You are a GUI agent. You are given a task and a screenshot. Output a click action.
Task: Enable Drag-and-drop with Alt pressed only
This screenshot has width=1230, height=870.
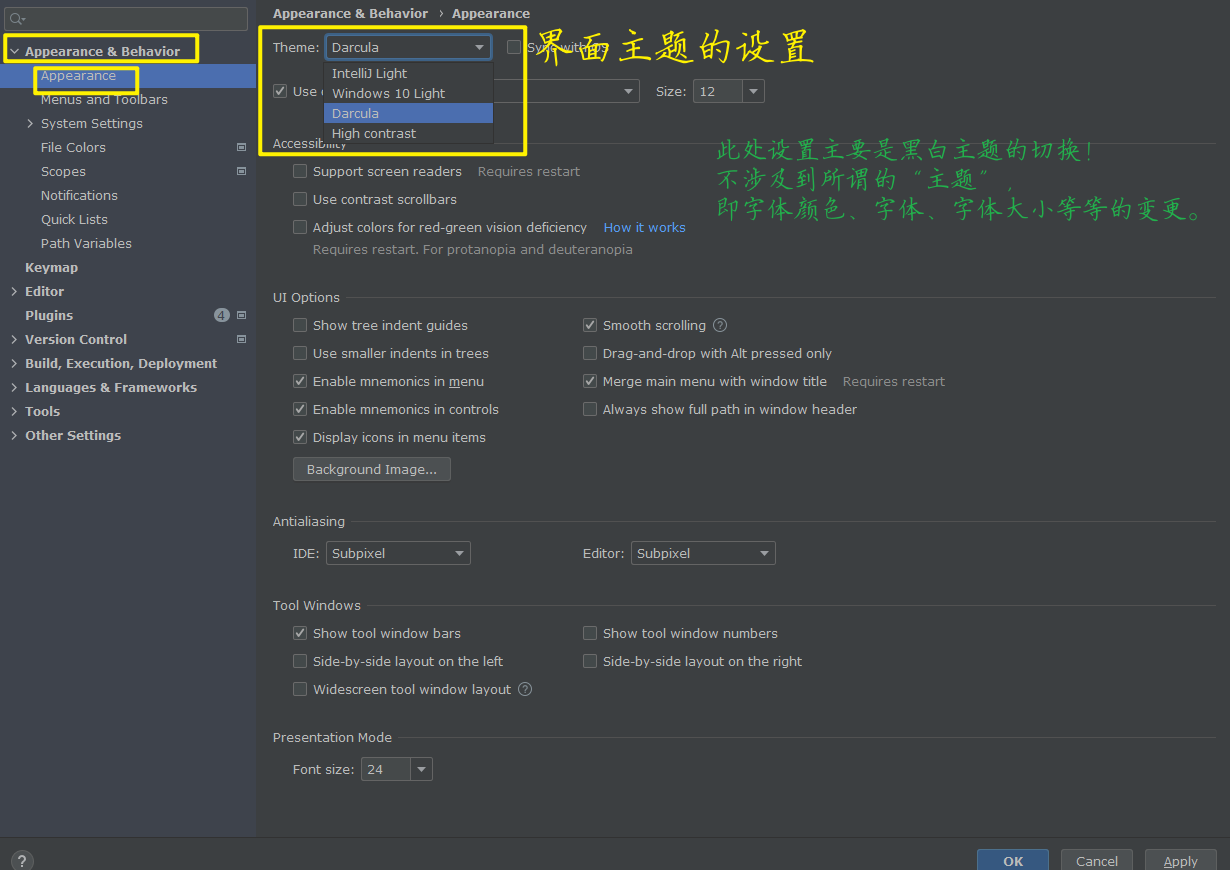point(590,353)
